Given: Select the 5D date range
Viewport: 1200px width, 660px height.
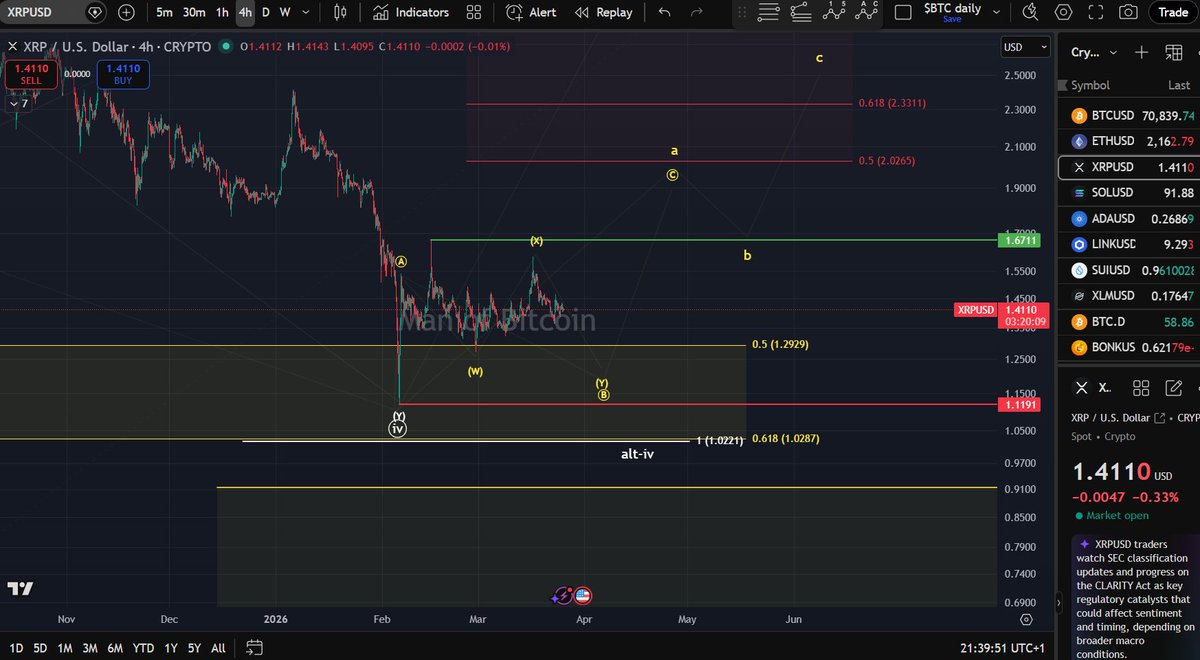Looking at the screenshot, I should pos(41,648).
